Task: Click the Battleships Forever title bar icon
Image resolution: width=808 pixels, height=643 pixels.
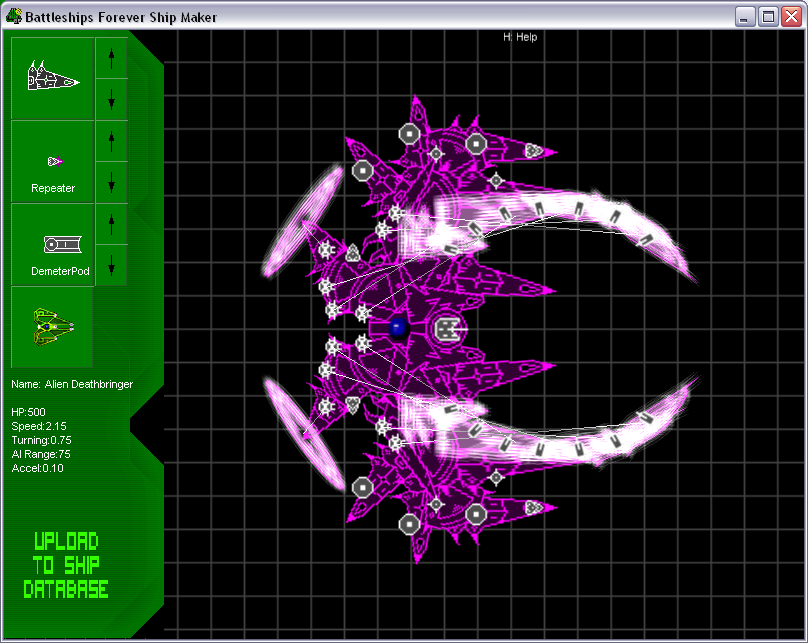Action: pos(13,16)
